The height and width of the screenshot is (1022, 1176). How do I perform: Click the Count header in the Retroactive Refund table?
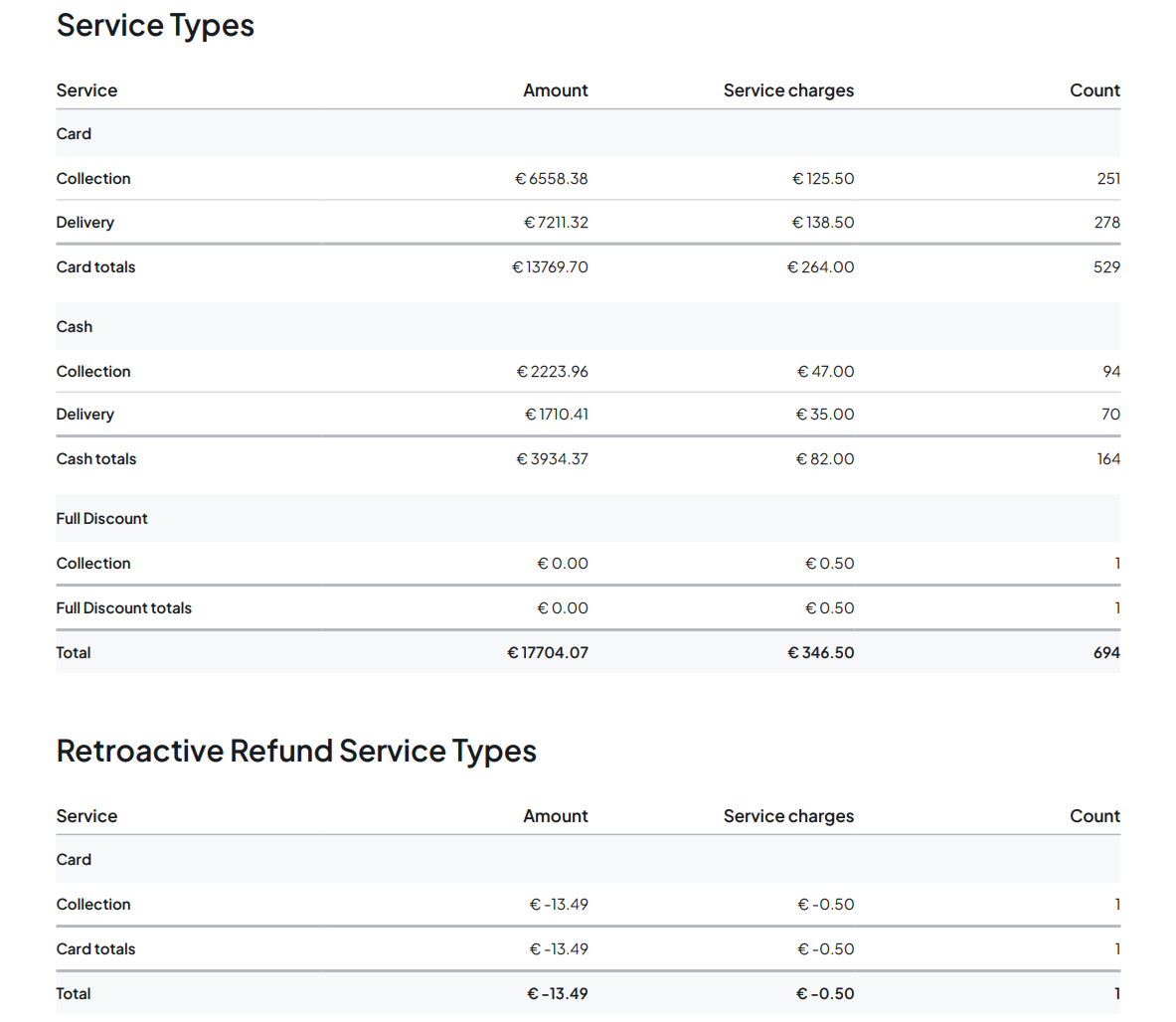click(1094, 816)
